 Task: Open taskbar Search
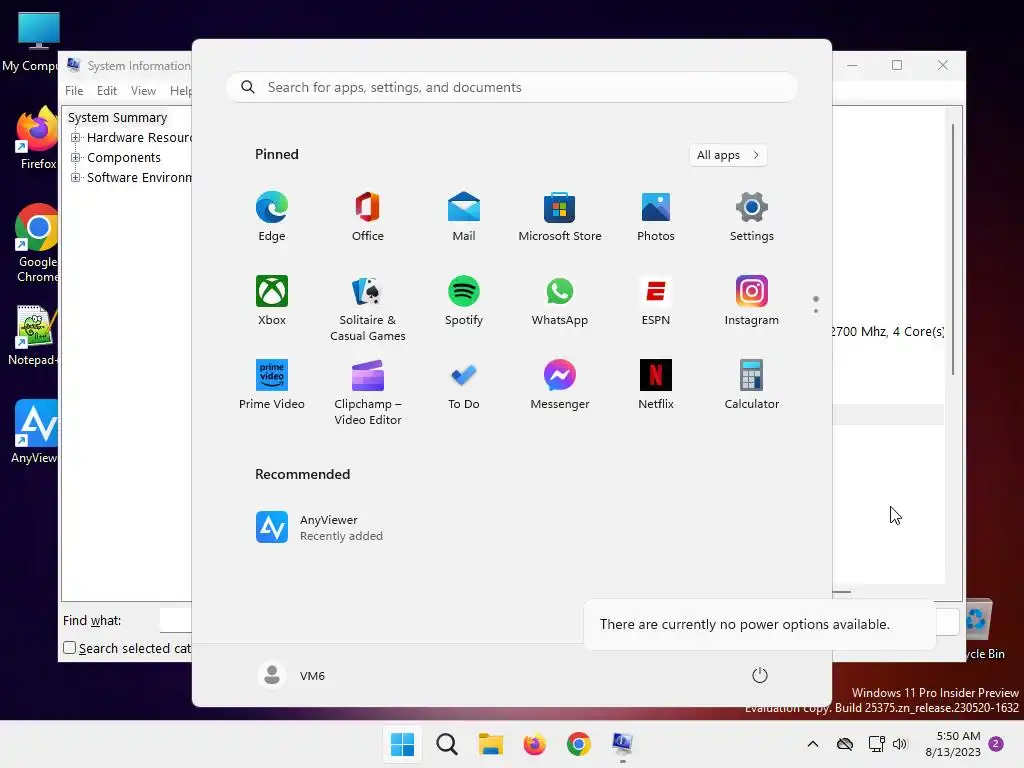(447, 744)
